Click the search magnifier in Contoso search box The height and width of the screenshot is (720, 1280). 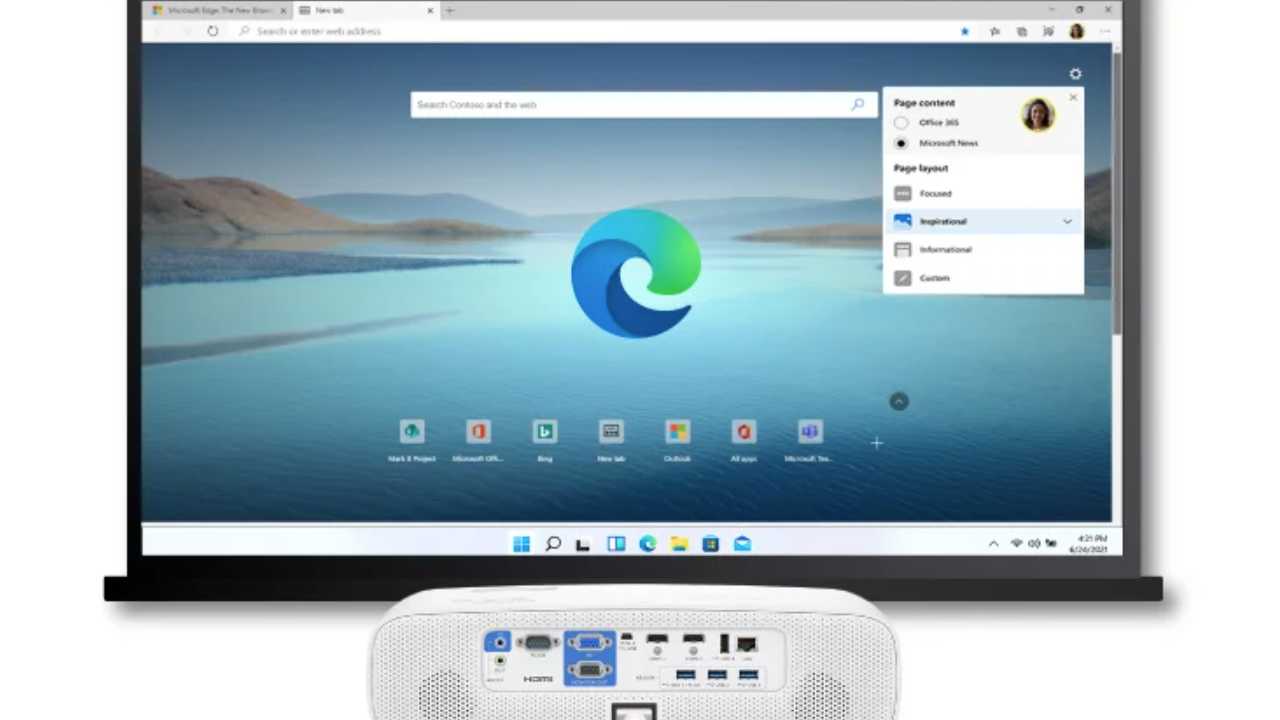pos(858,104)
